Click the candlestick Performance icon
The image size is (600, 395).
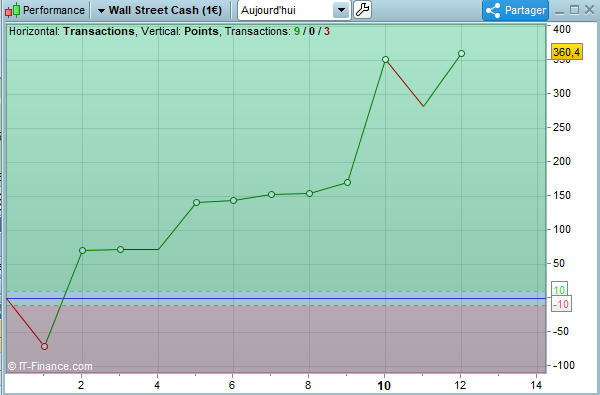click(x=12, y=10)
